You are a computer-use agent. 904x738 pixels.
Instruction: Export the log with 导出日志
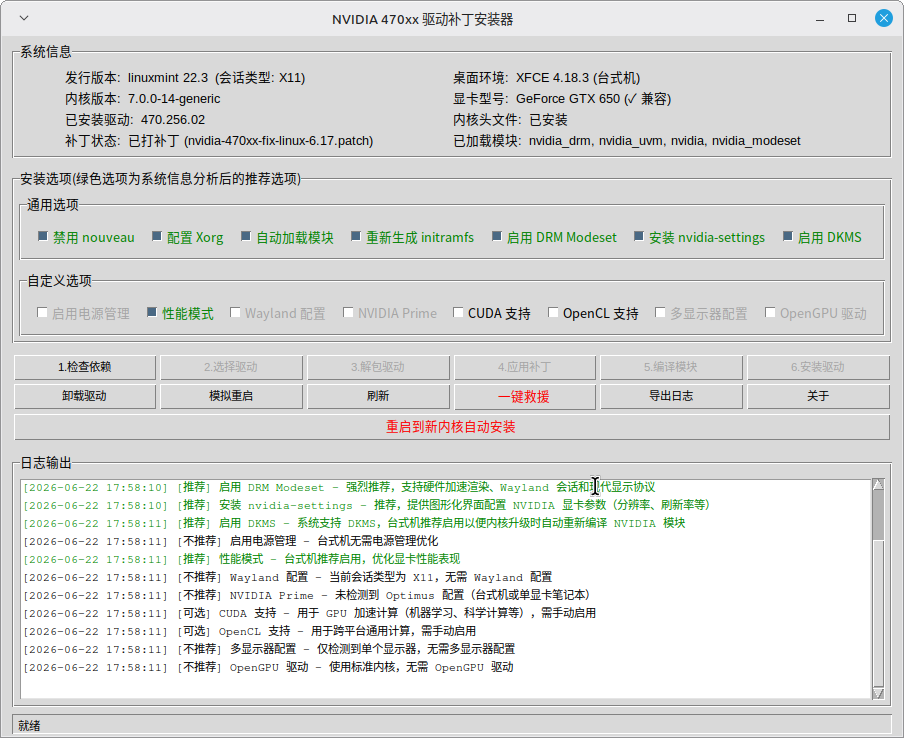click(x=671, y=397)
